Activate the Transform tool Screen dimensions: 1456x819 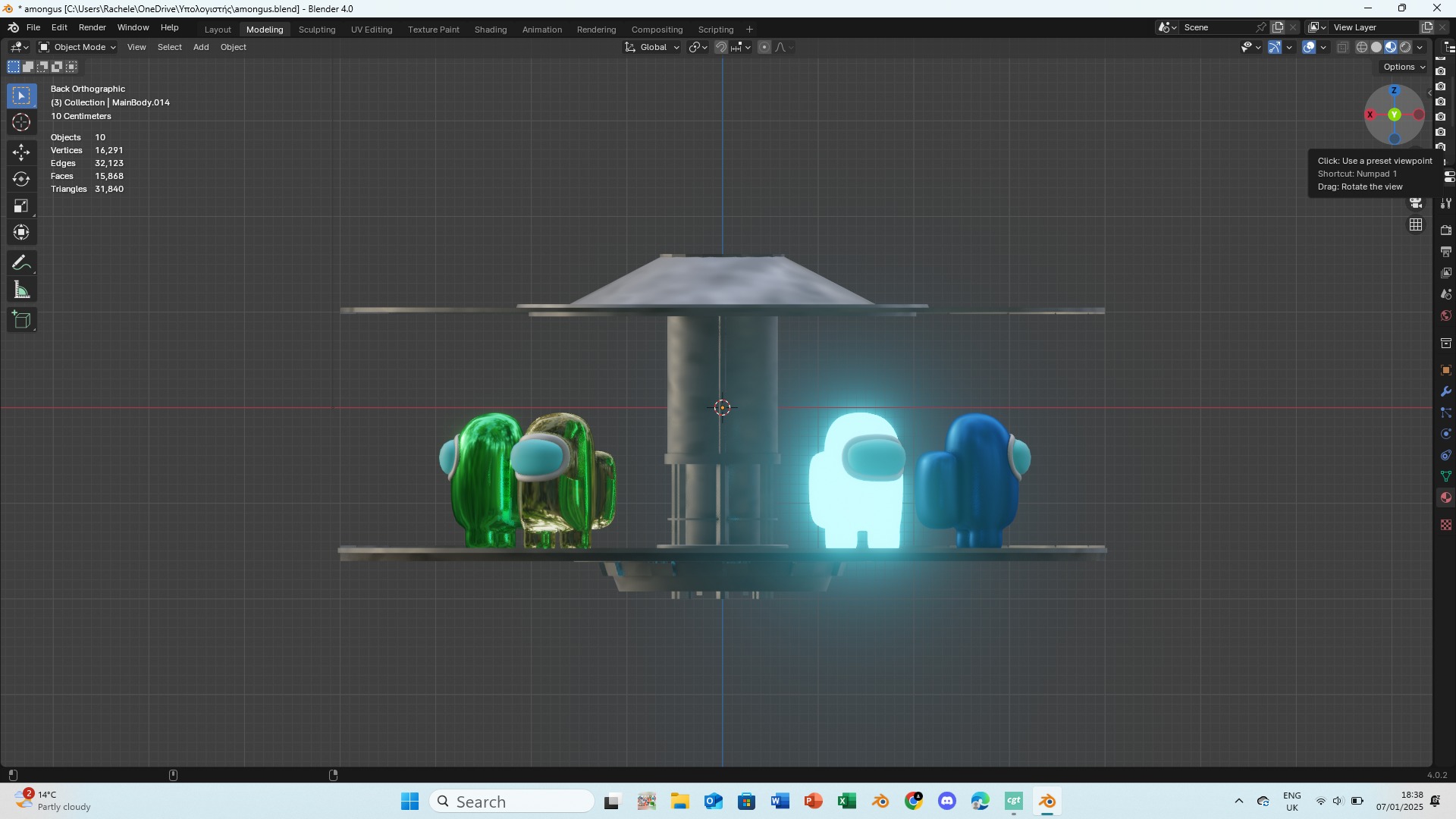tap(21, 232)
